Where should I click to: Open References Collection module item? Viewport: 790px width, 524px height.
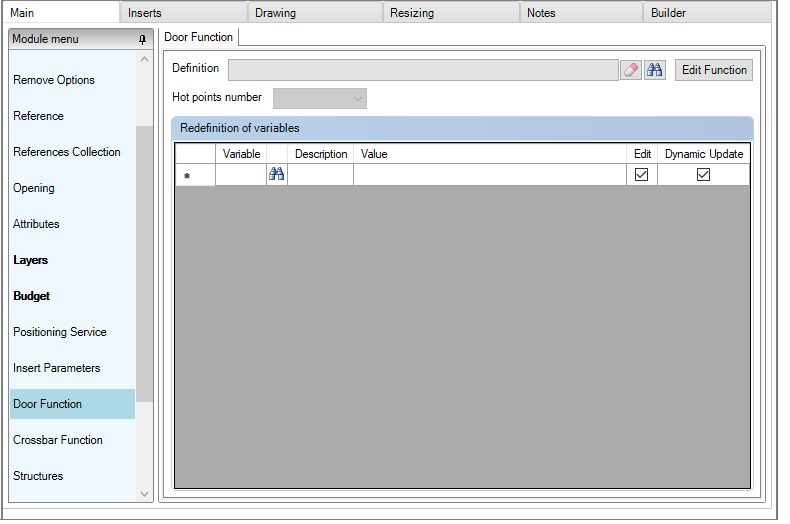[72, 152]
